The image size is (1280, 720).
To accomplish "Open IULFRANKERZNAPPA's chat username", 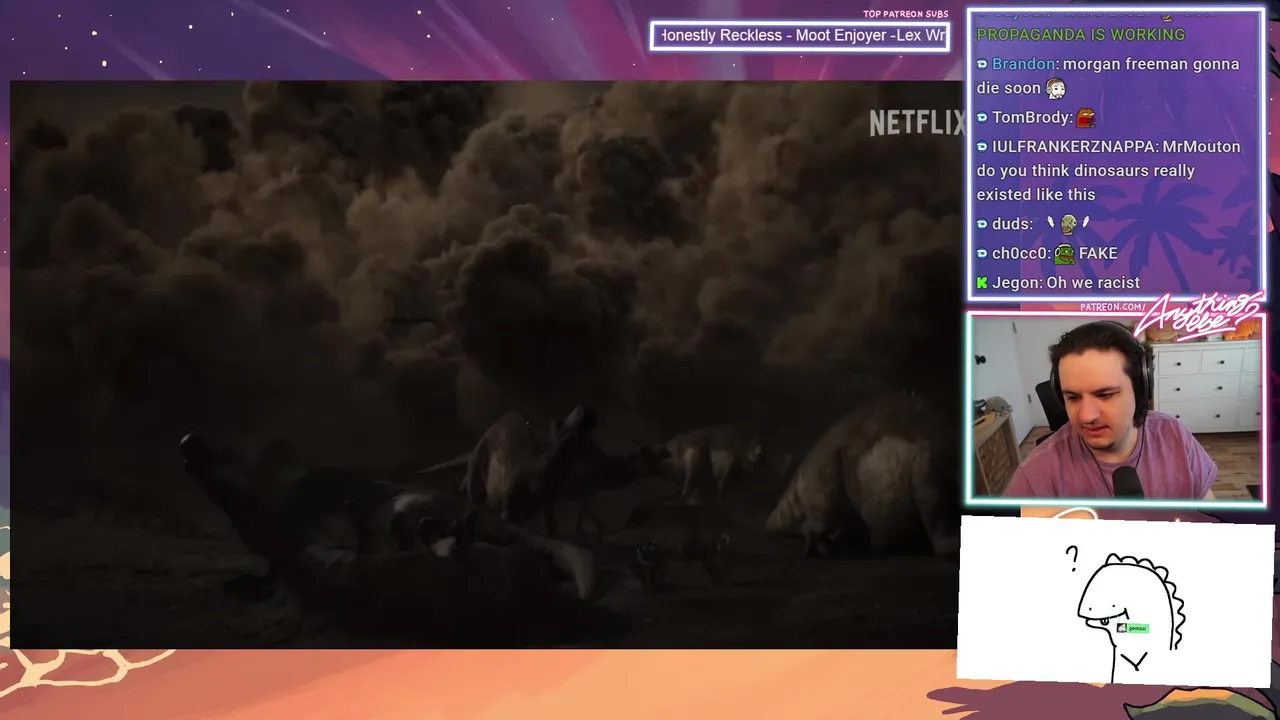I will coord(1075,146).
